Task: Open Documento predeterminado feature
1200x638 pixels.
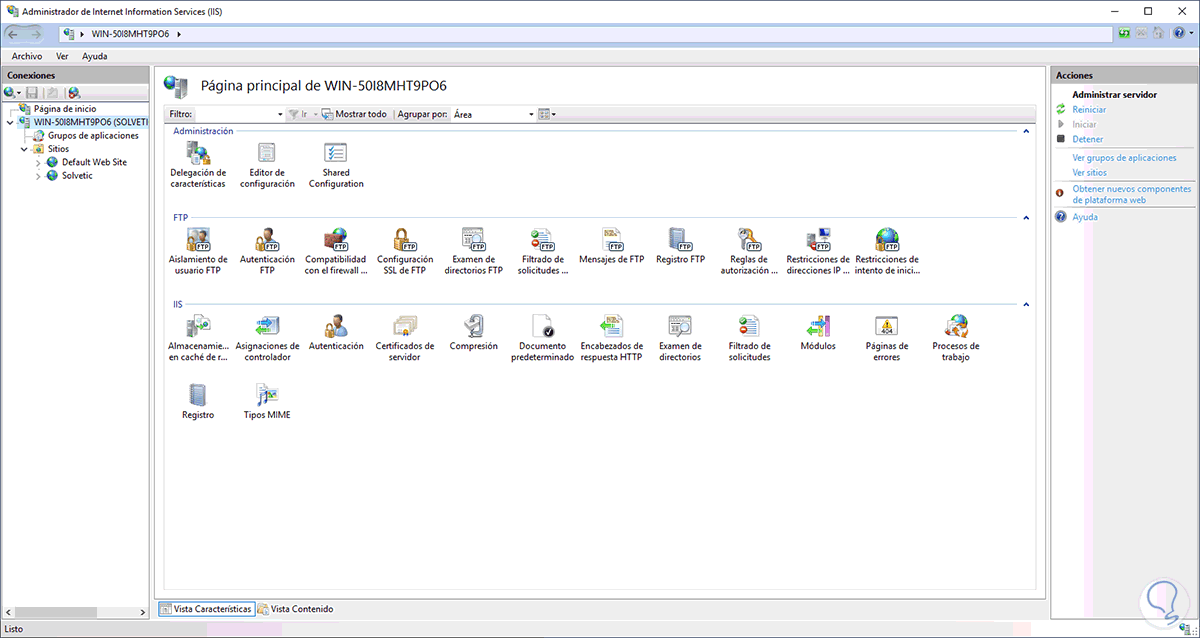Action: pyautogui.click(x=543, y=338)
